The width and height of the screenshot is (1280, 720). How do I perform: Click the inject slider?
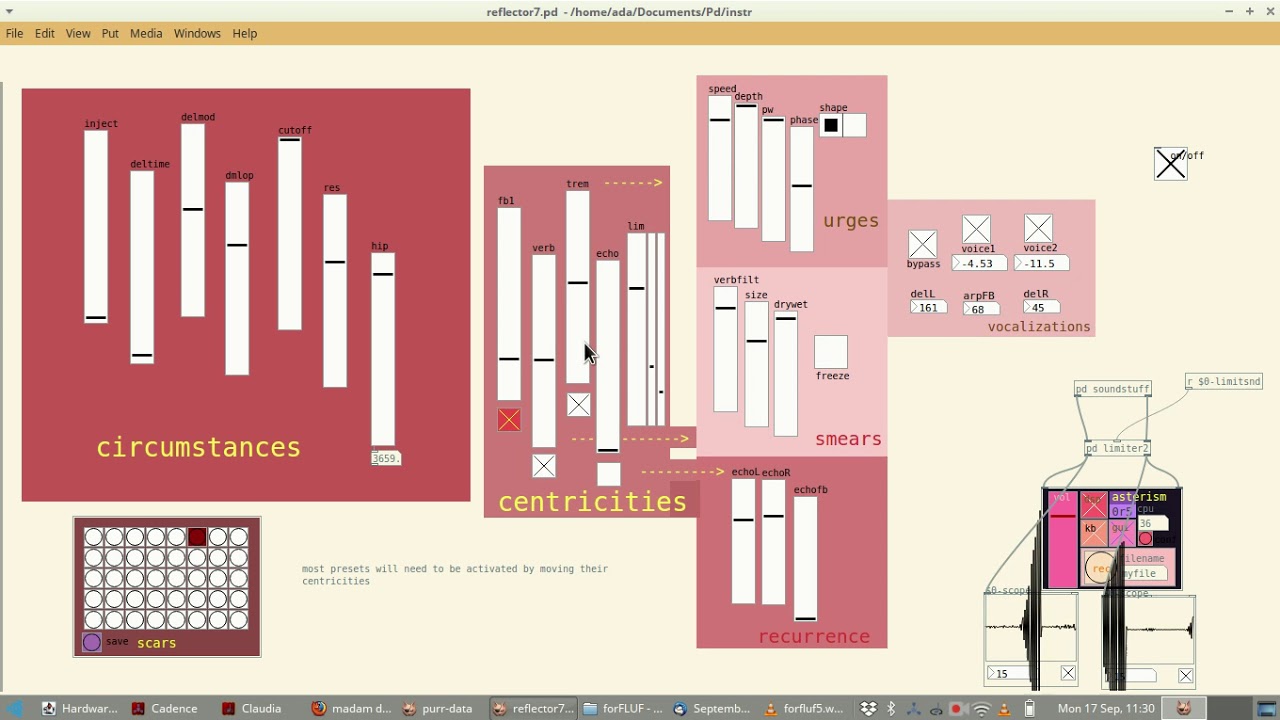point(96,227)
